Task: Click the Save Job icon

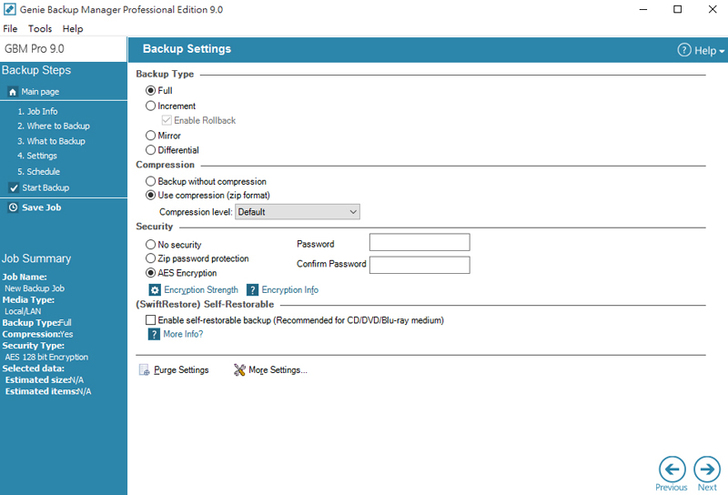Action: 13,207
